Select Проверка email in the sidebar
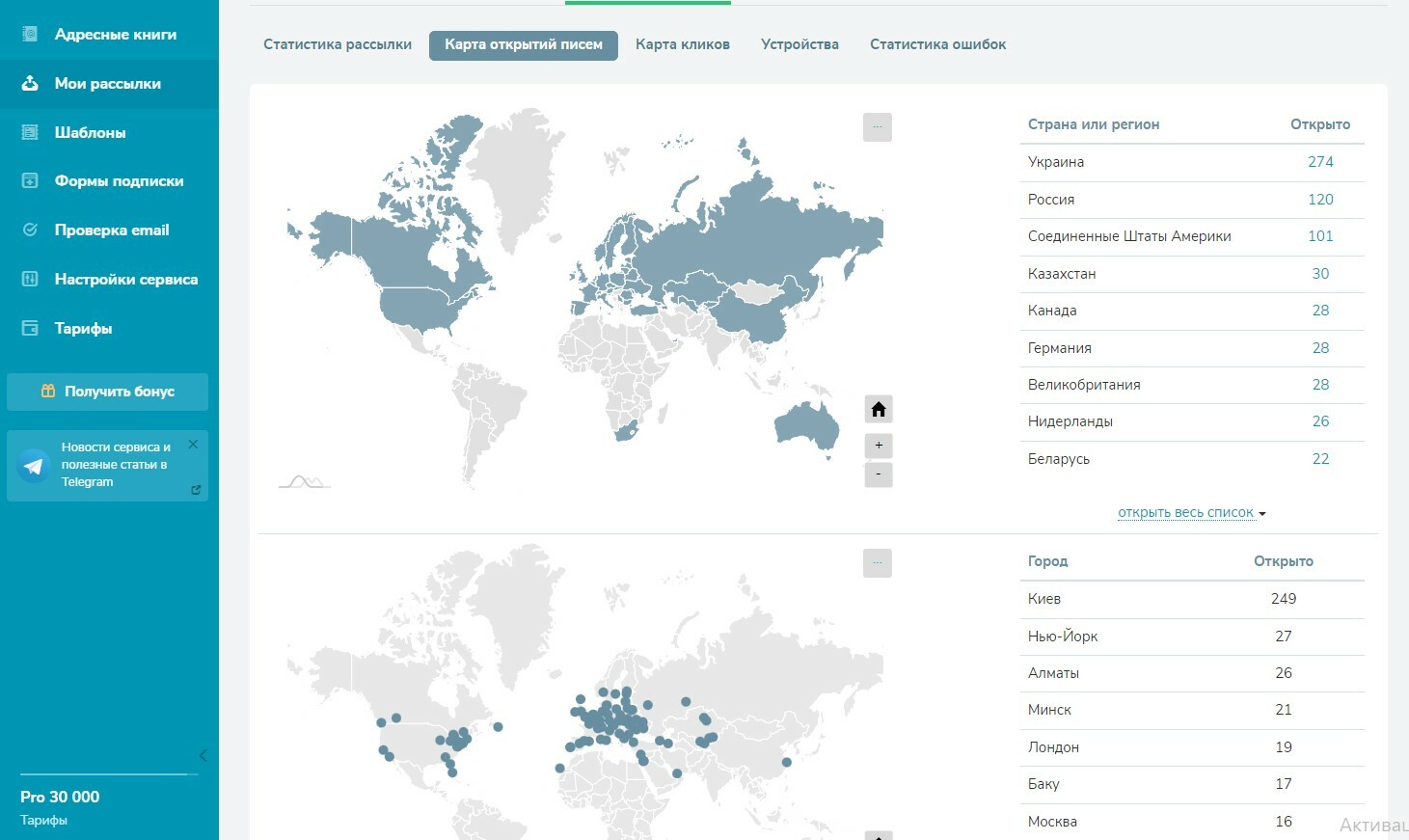1409x840 pixels. click(111, 230)
